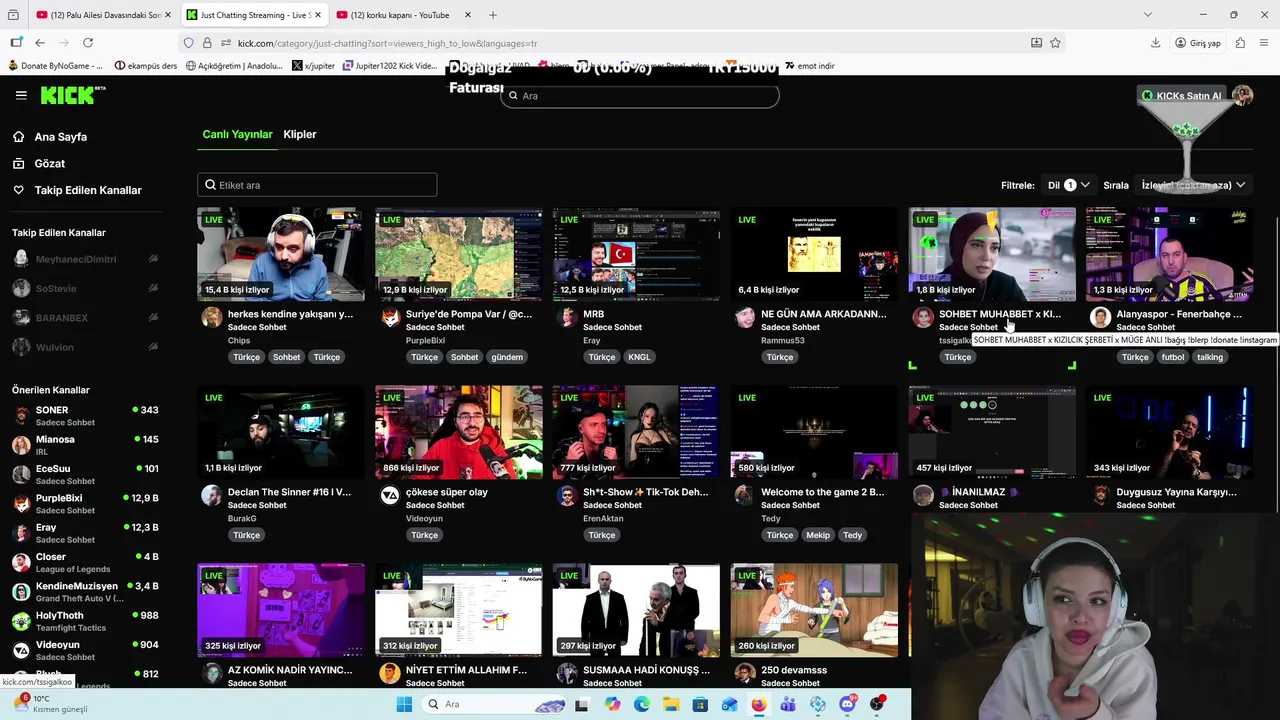Open Microsoft Store from taskbar

(700, 704)
